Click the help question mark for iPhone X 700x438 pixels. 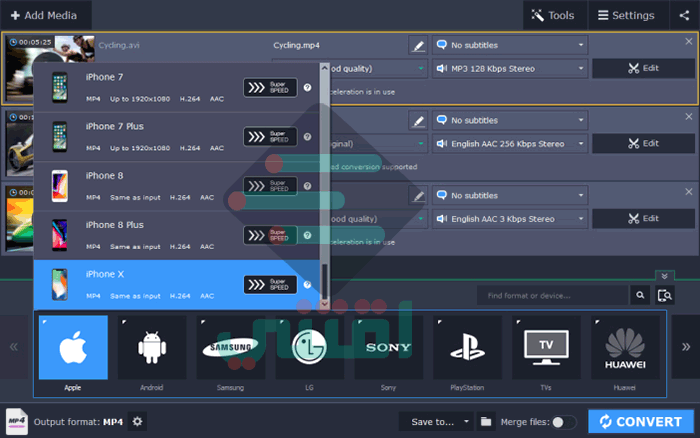point(307,284)
